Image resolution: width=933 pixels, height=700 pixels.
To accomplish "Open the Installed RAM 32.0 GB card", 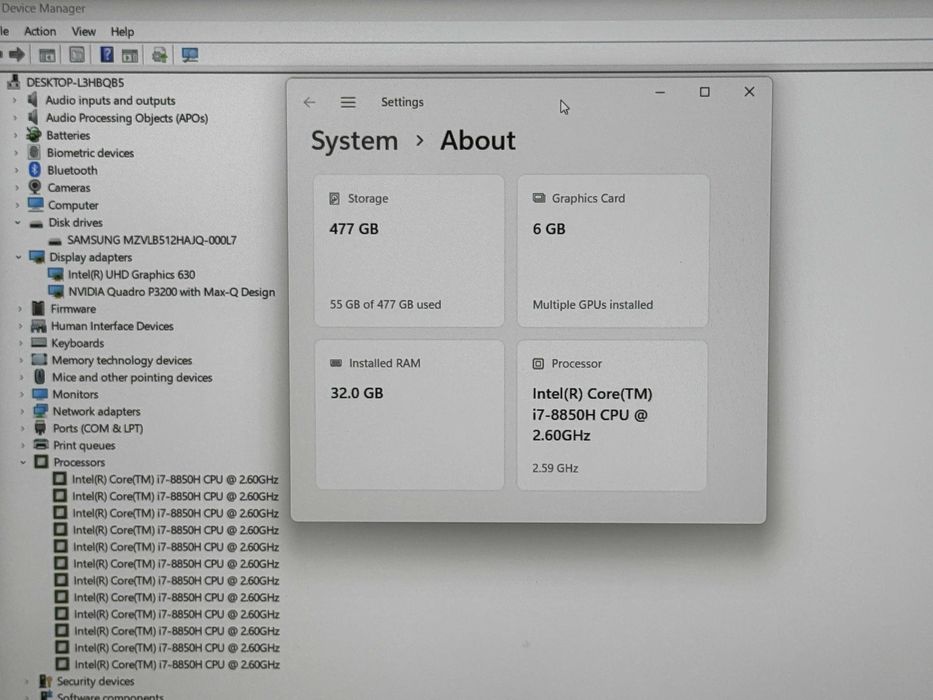I will (410, 415).
